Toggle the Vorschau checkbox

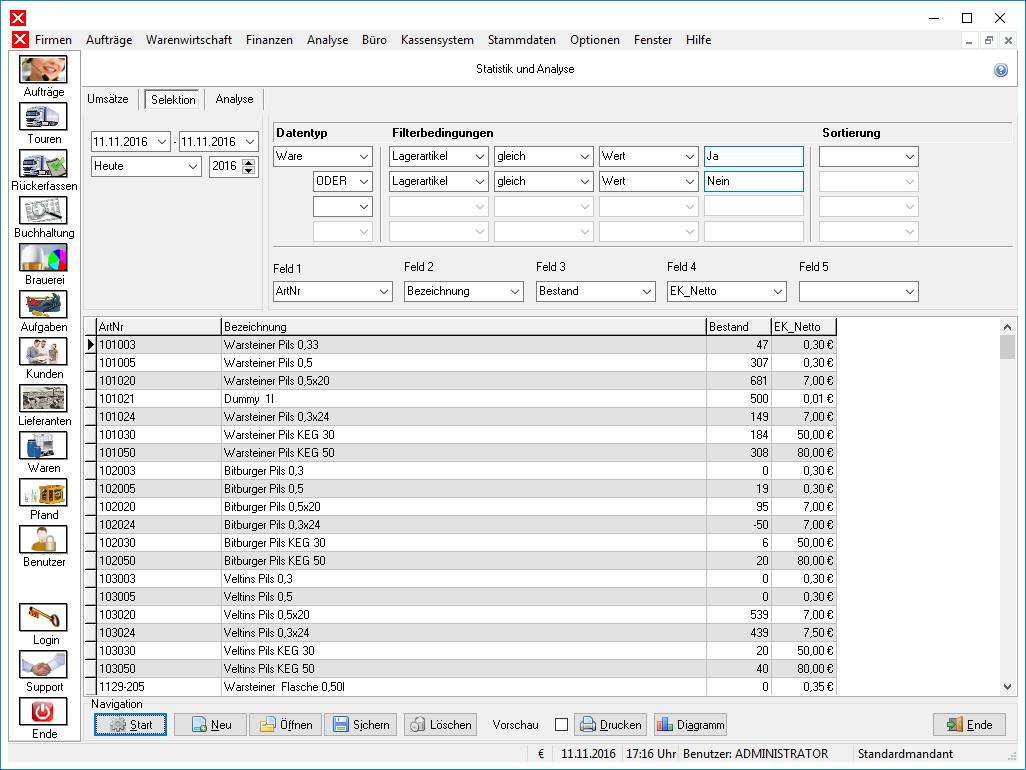tap(561, 725)
